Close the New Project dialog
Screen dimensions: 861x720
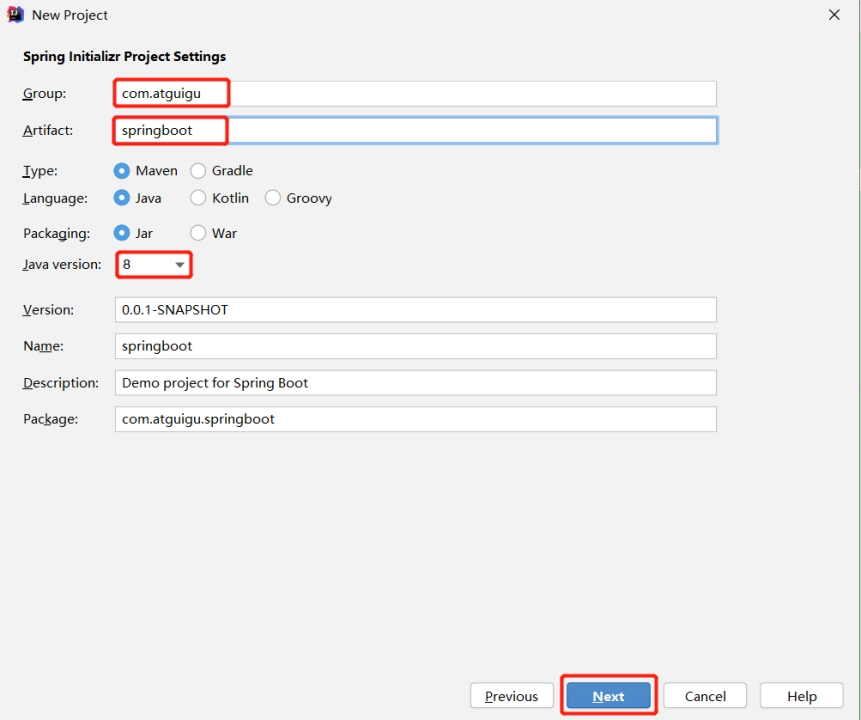coord(834,15)
